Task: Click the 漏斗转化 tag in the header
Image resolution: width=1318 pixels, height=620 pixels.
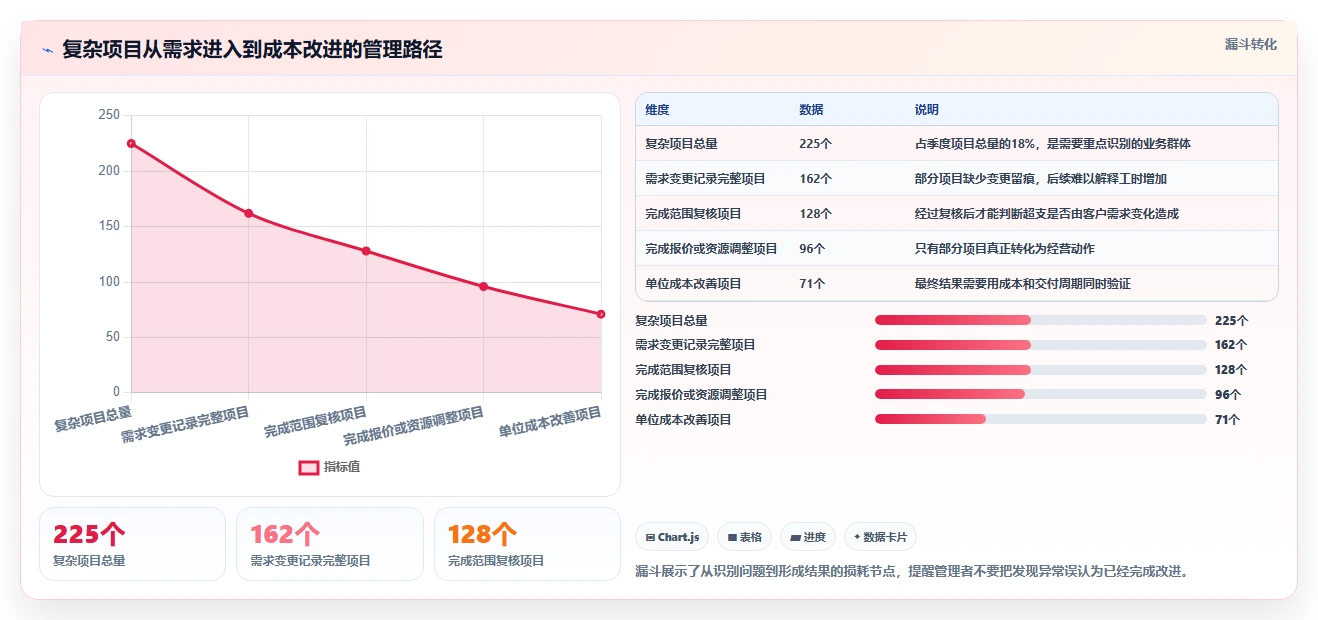Action: click(1250, 45)
